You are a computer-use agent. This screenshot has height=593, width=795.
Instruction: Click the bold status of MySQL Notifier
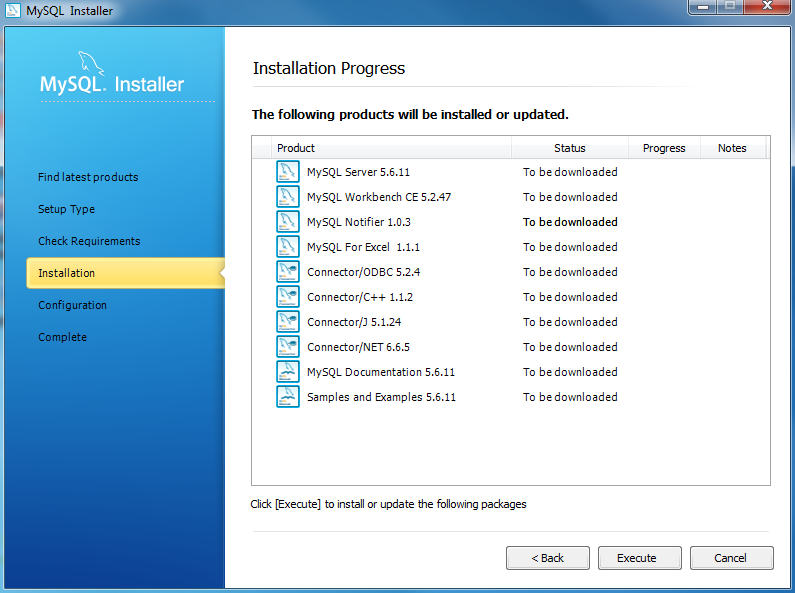click(570, 222)
